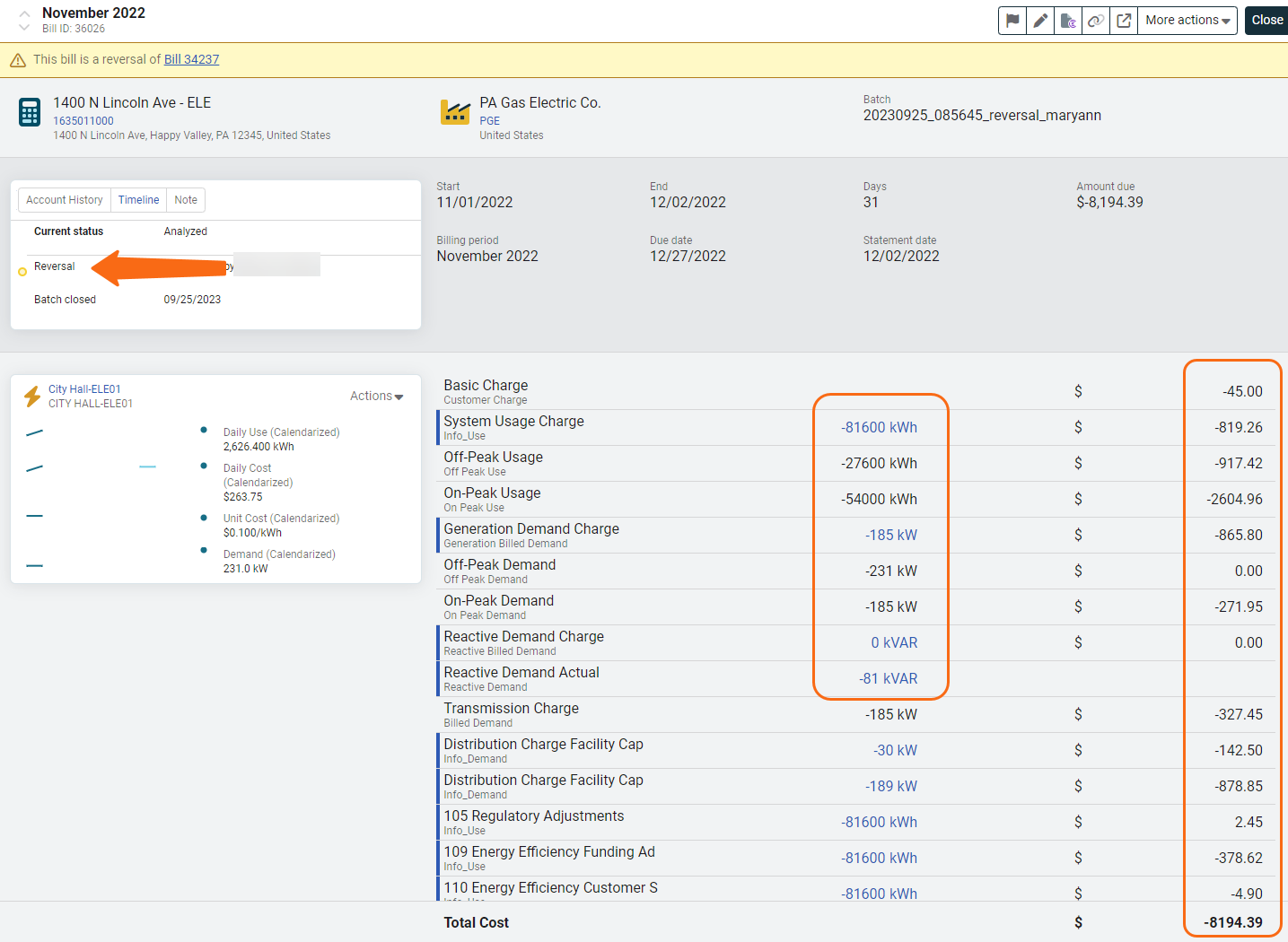Open bill in new window icon
Screen dimensions: 1288x942
pos(1124,21)
